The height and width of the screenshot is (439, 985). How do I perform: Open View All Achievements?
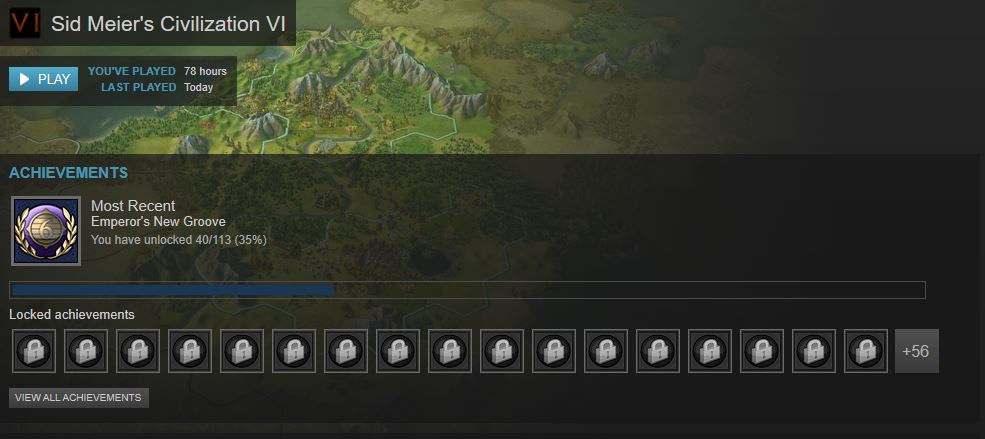[x=79, y=398]
